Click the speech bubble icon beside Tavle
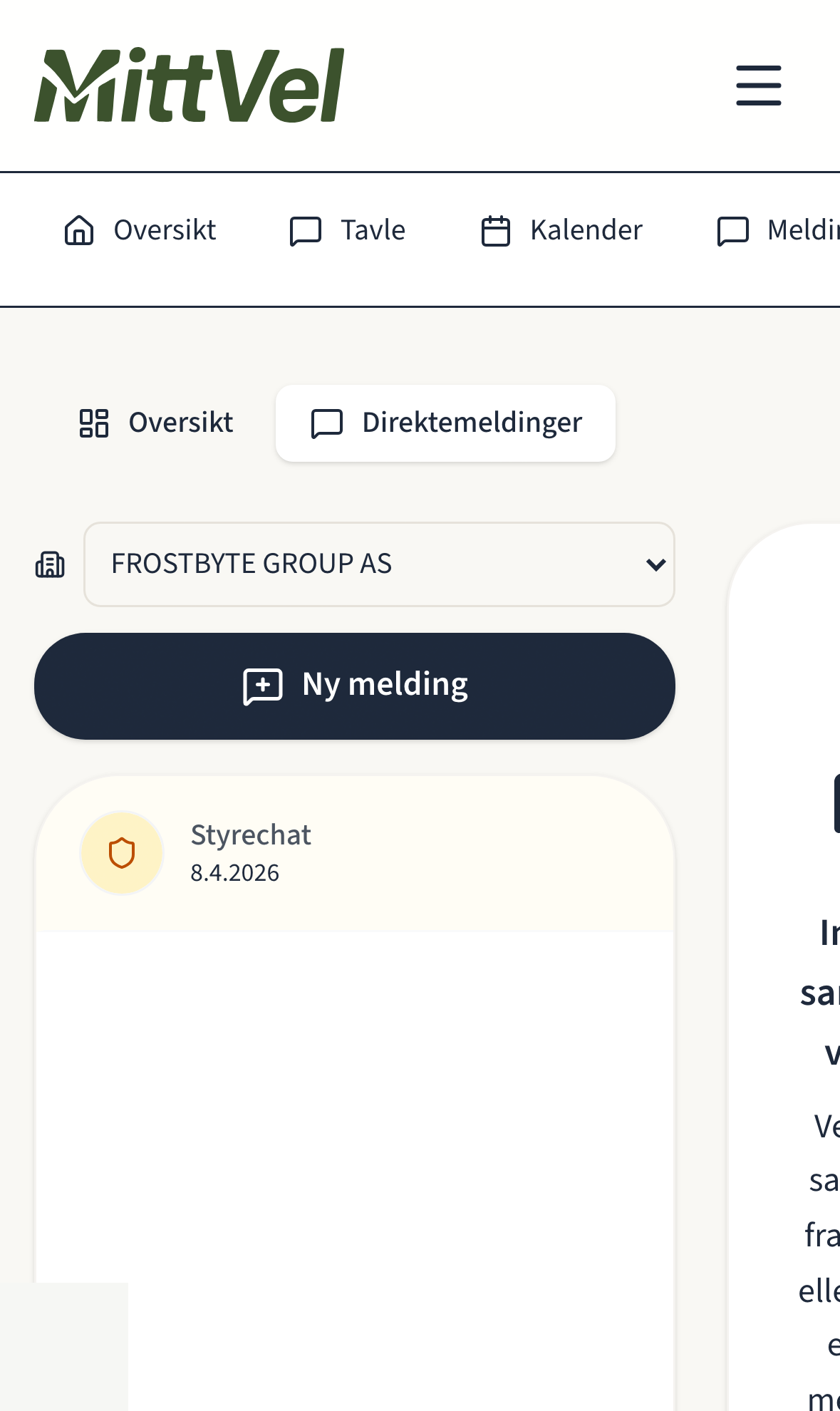The width and height of the screenshot is (840, 1411). tap(306, 231)
